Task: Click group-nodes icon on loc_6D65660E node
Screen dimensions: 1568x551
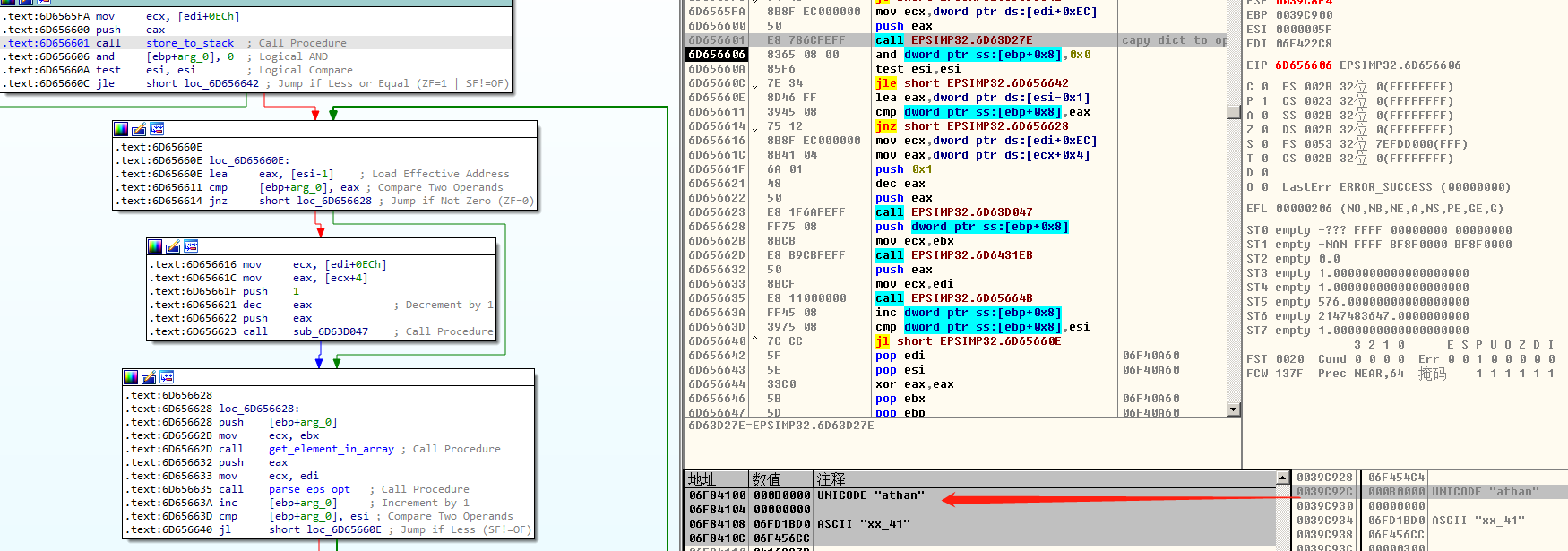Action: coord(157,129)
